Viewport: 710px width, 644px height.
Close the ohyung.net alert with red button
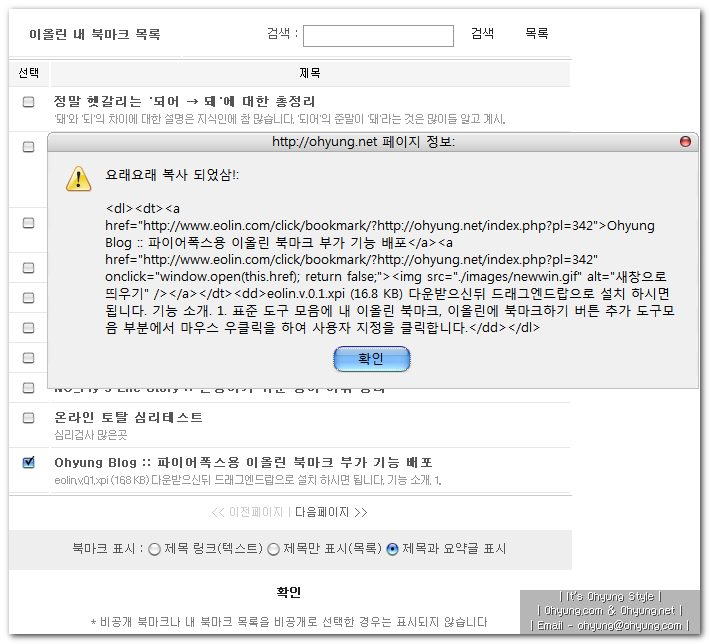685,142
